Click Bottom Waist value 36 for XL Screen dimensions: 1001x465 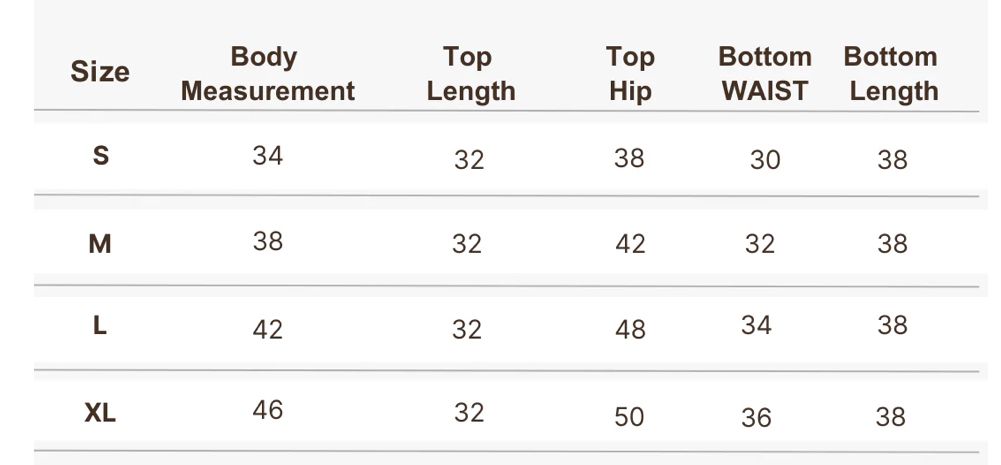click(x=756, y=418)
